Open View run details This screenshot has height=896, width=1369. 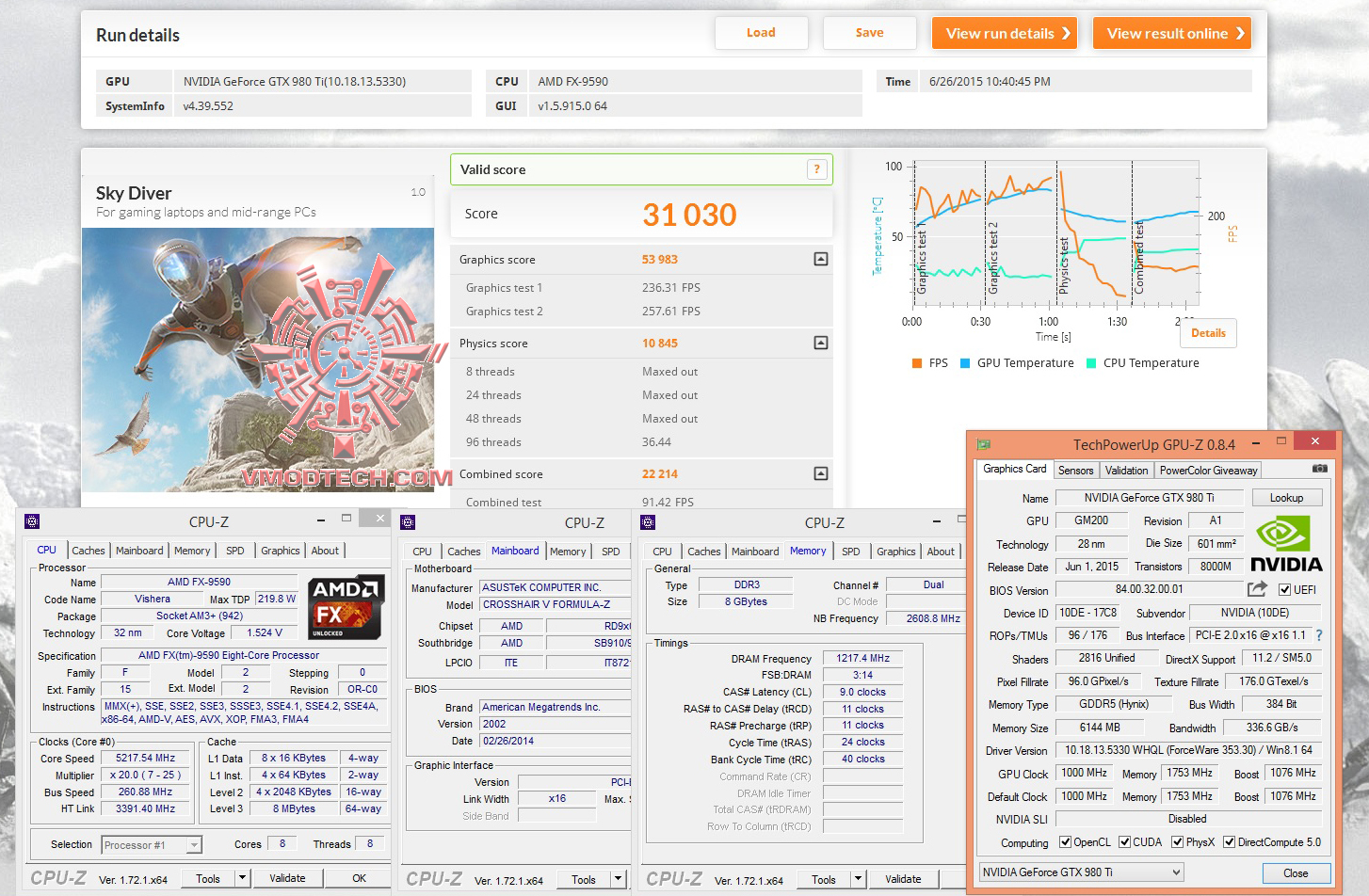click(1005, 33)
